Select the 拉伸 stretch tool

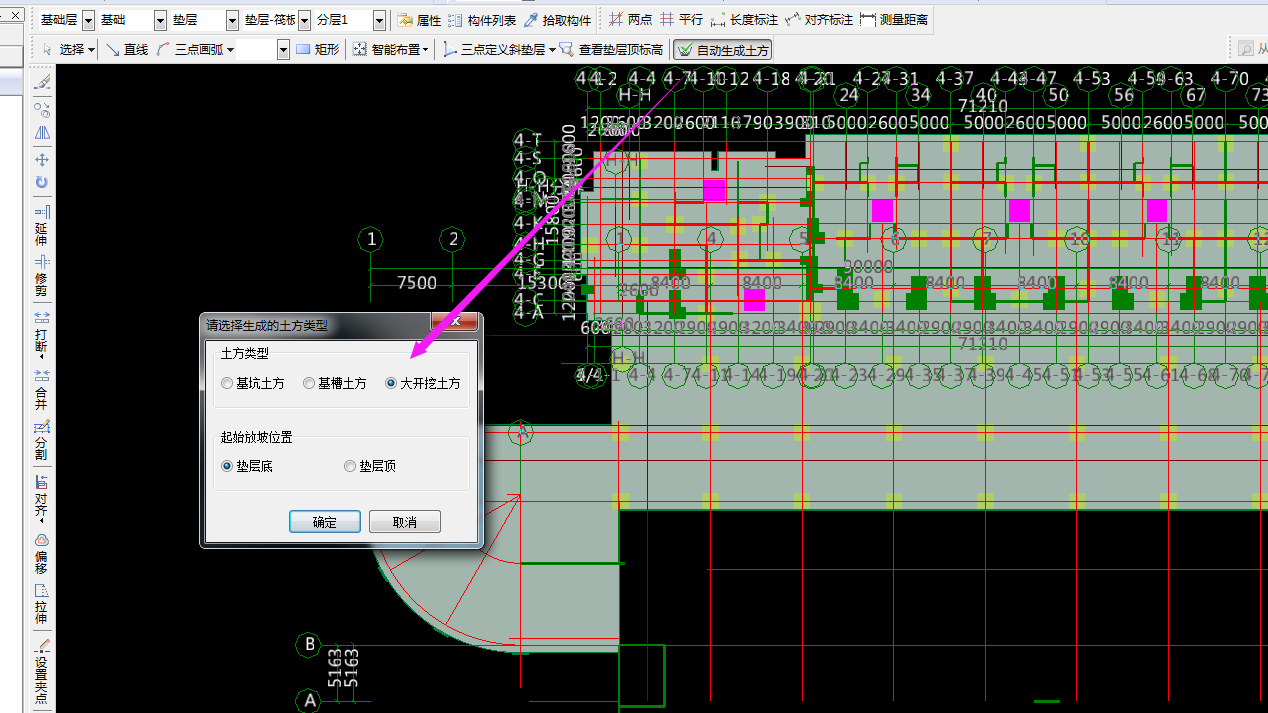(x=42, y=604)
